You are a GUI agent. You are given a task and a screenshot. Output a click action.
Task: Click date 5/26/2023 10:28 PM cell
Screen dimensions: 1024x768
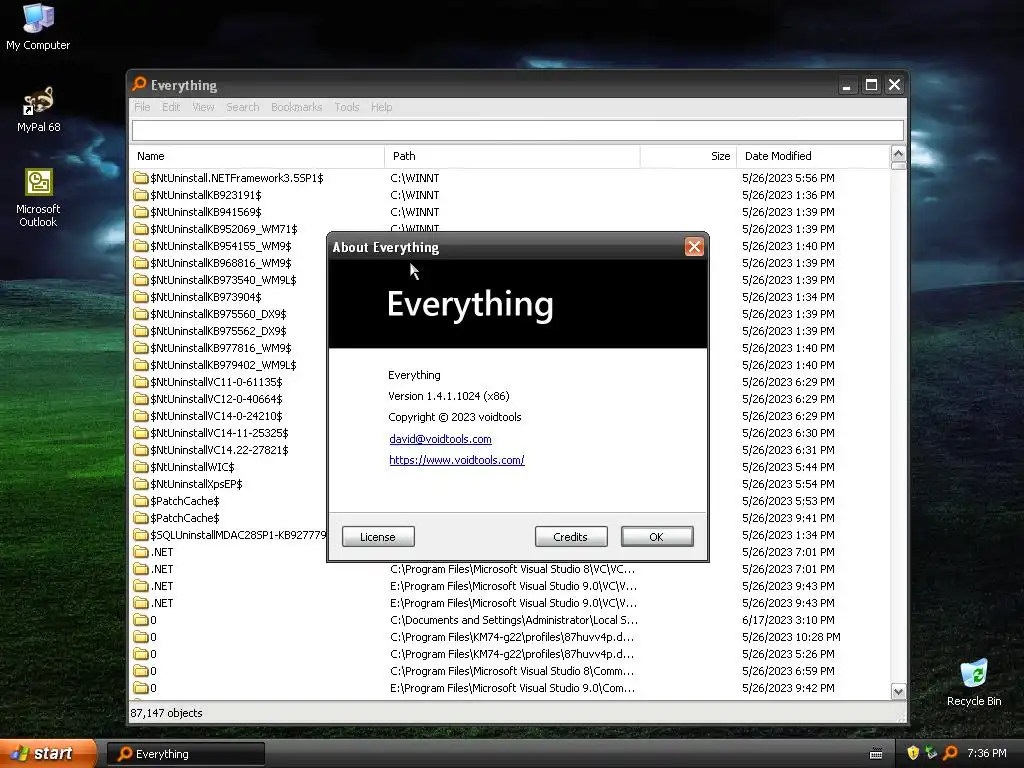[791, 637]
